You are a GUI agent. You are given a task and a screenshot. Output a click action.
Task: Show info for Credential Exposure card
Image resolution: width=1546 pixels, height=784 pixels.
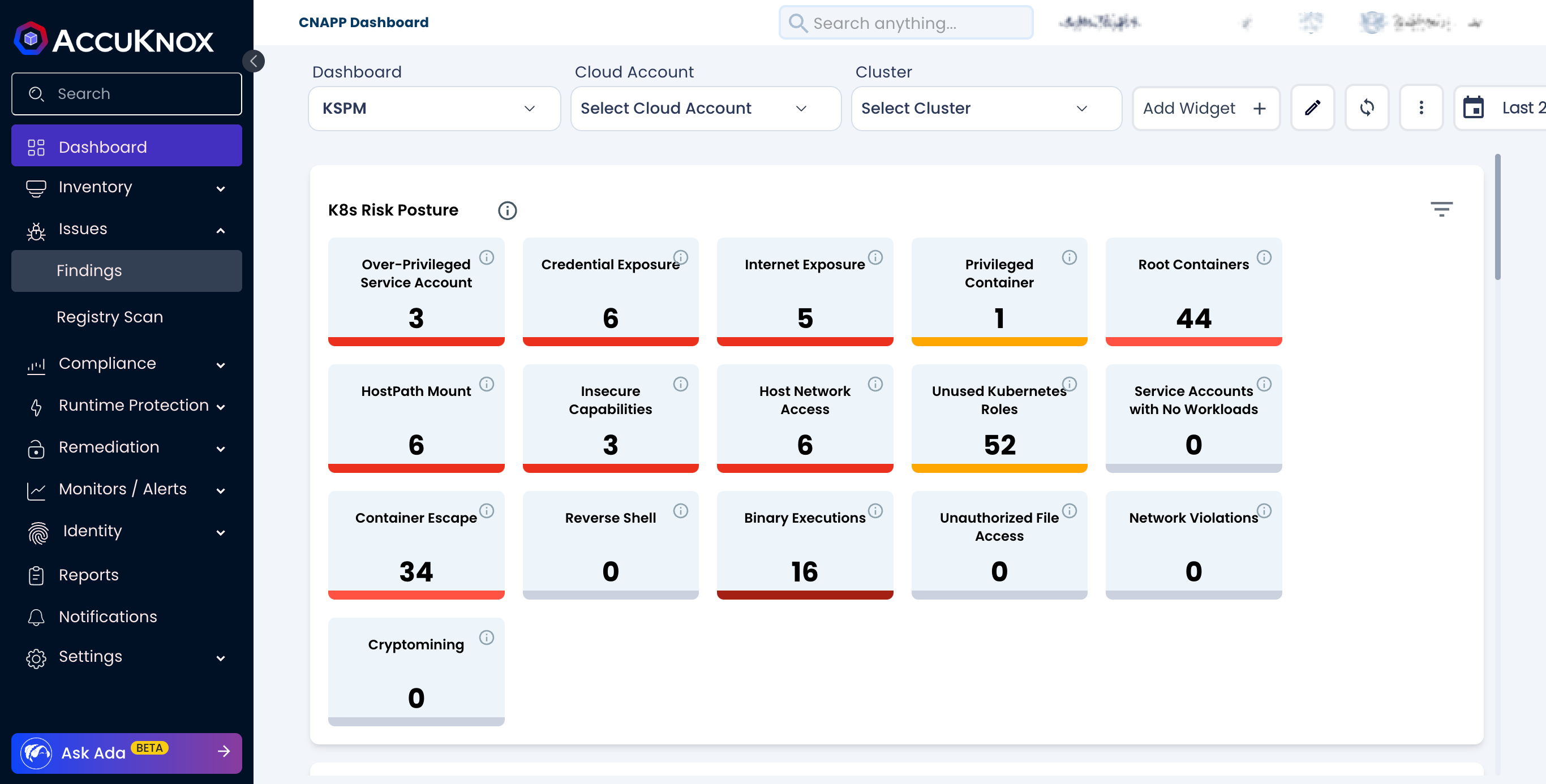point(681,257)
